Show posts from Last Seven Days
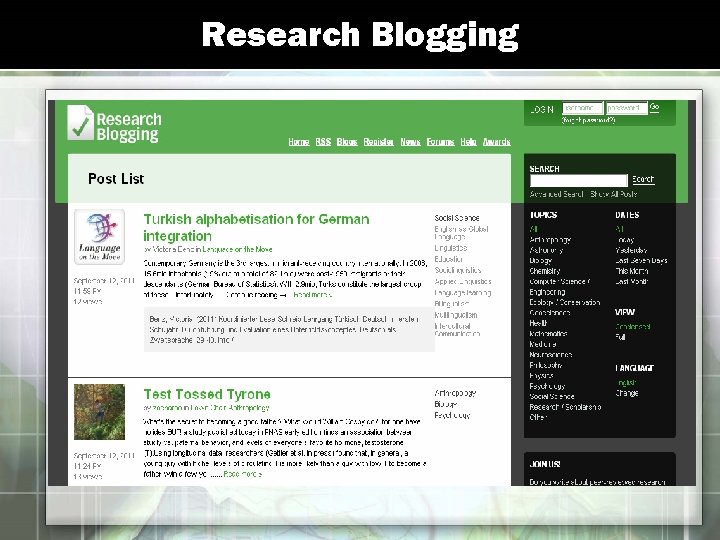720x540 pixels. pyautogui.click(x=641, y=260)
